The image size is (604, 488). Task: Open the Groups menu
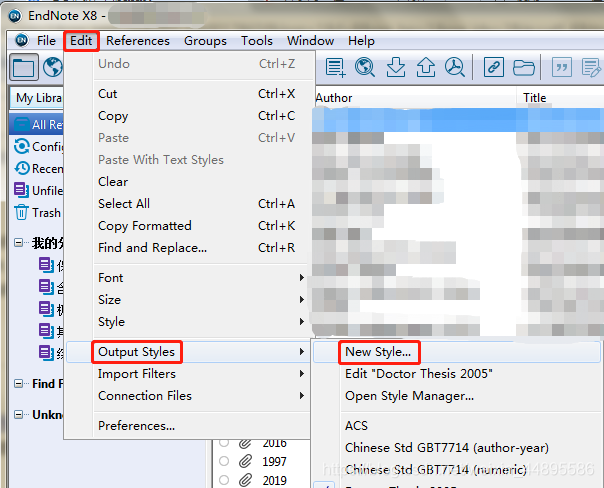pos(205,40)
